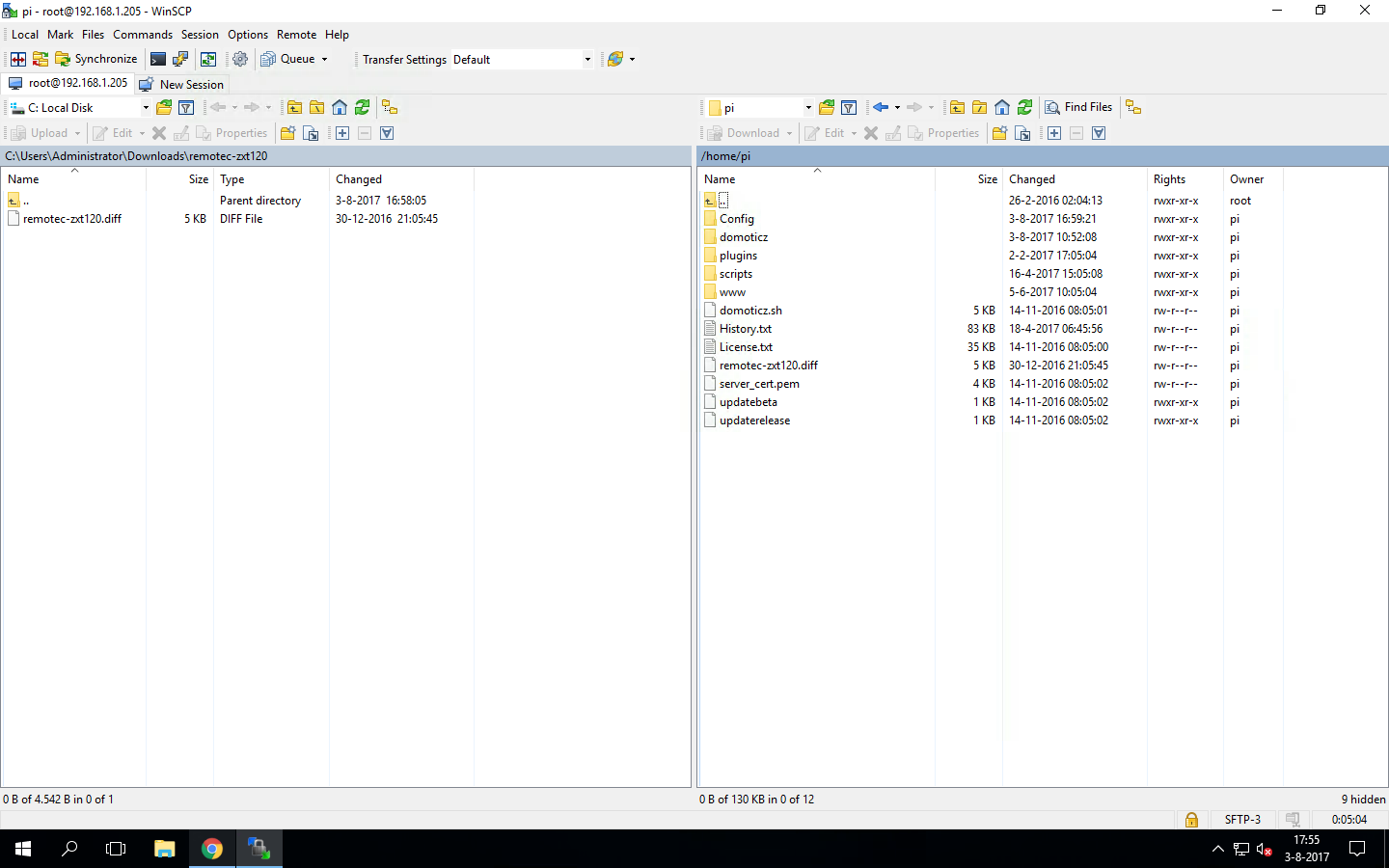Click local panel Open Directory icon
Viewport: 1389px width, 868px height.
click(x=164, y=107)
